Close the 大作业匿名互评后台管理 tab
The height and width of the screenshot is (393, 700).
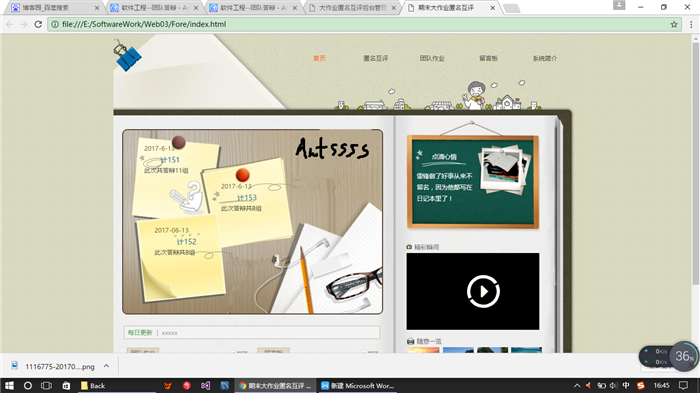pos(393,8)
